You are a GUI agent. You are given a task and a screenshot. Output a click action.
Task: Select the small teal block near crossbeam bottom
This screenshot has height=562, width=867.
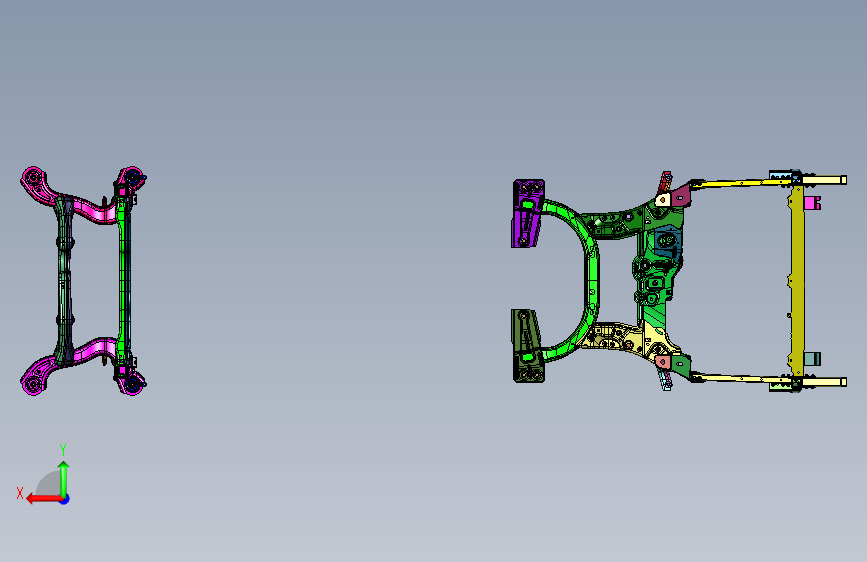coord(812,358)
